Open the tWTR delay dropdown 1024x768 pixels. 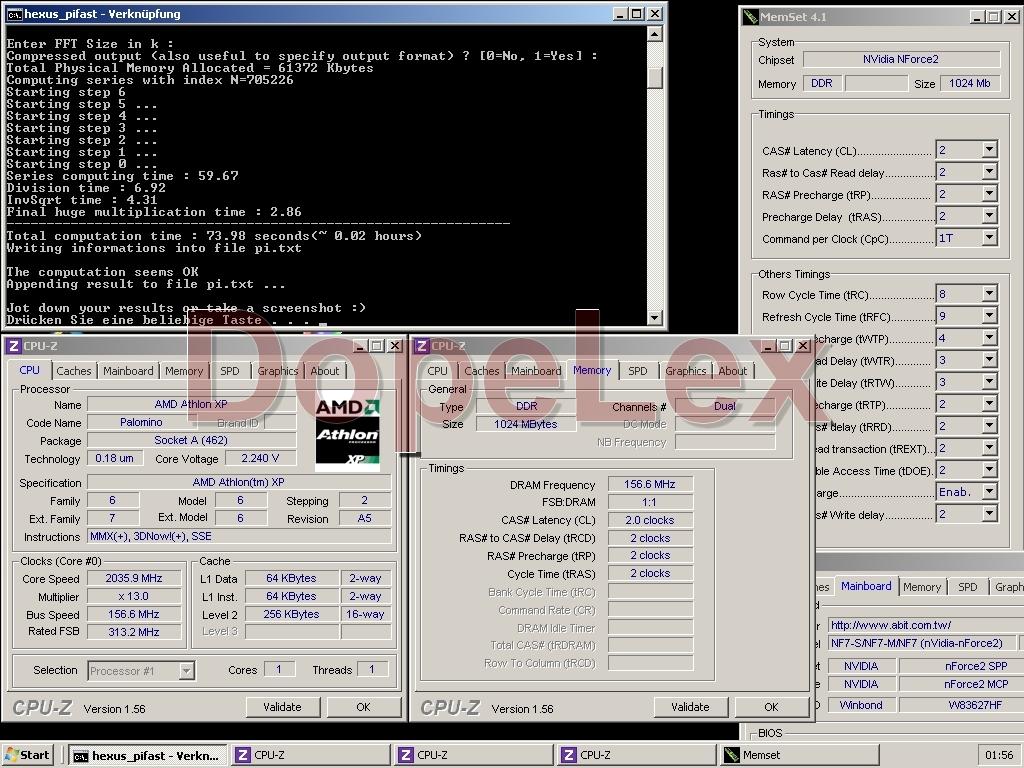[989, 360]
